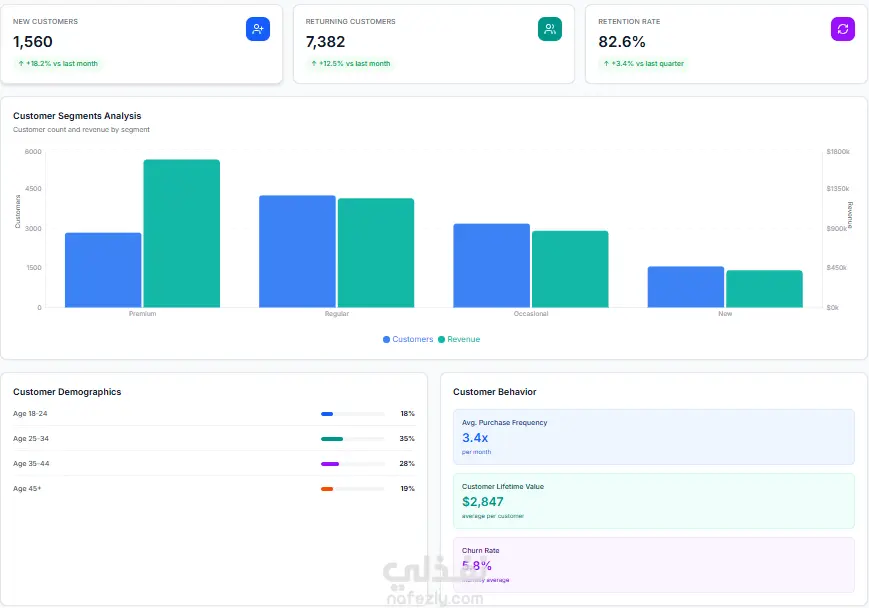
Task: Toggle the Revenue legend label
Action: click(x=463, y=339)
